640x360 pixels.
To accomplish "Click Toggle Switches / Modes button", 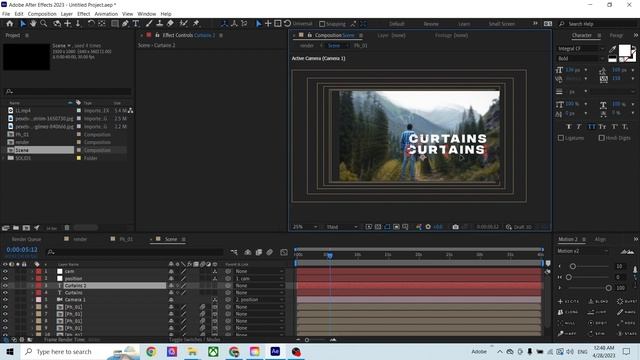I will tap(195, 339).
